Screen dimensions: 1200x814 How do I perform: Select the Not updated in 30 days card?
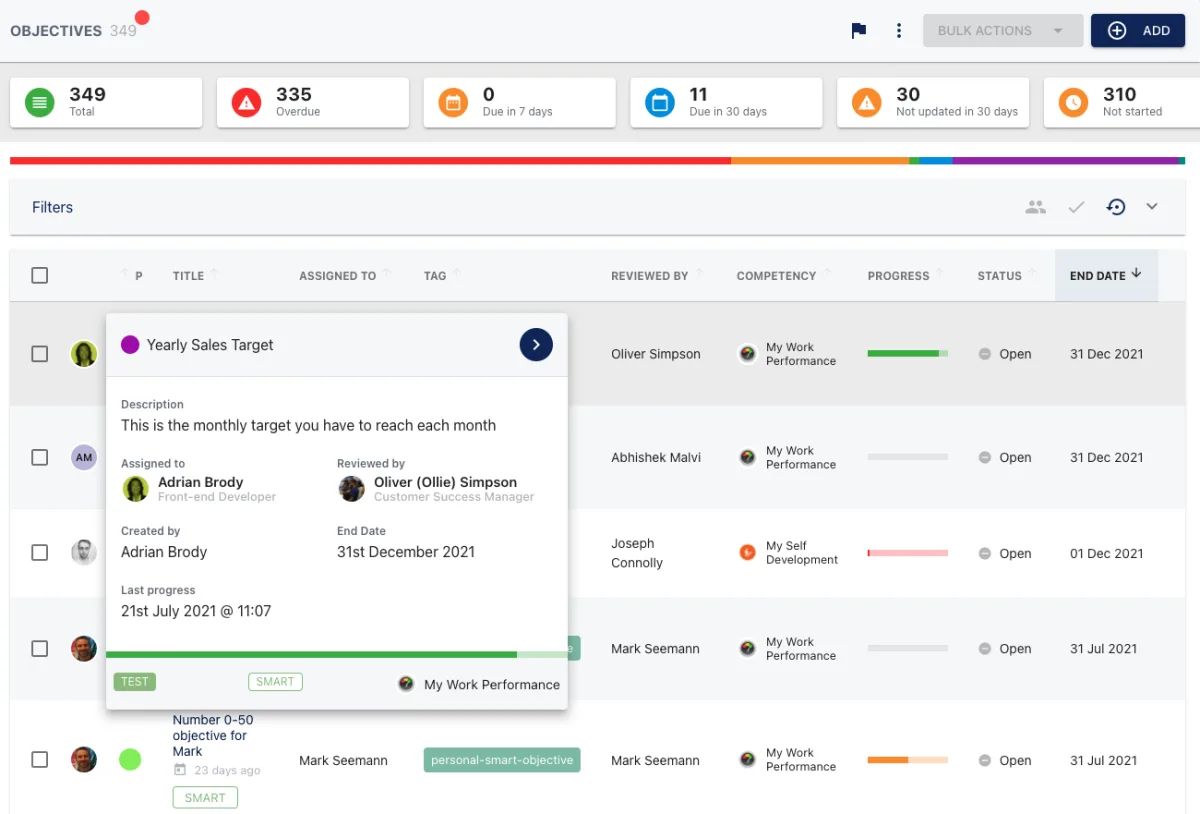[x=934, y=102]
